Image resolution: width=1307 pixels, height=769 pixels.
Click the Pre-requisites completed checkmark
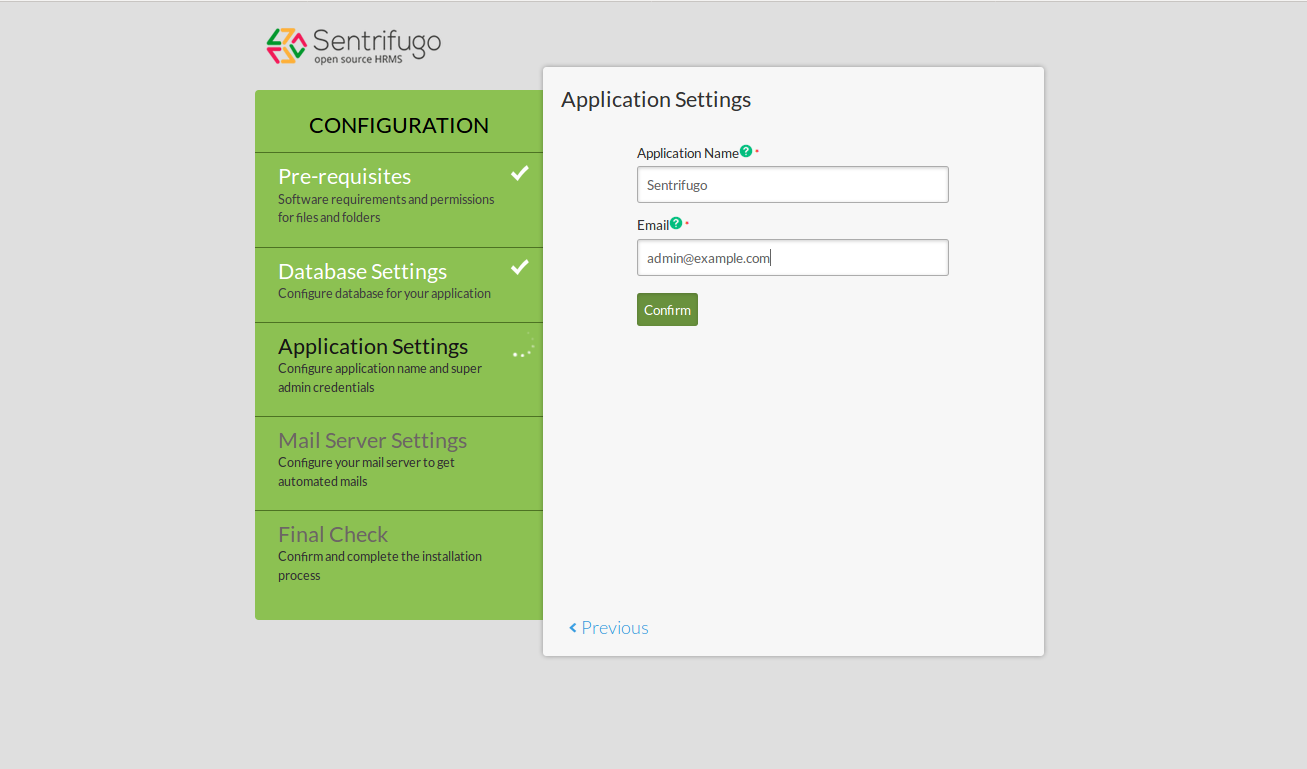tap(519, 173)
